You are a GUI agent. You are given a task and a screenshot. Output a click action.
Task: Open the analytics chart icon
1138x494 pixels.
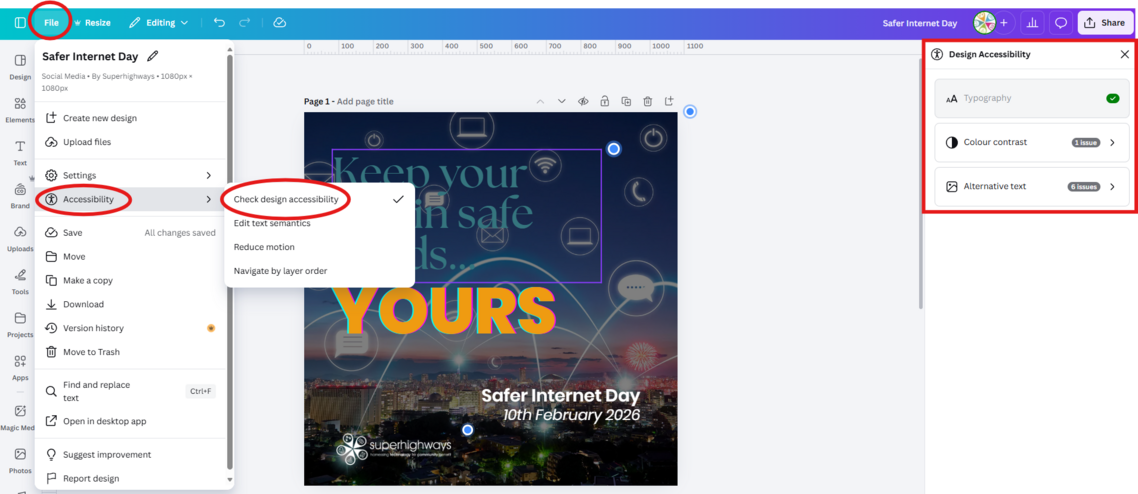point(1032,23)
